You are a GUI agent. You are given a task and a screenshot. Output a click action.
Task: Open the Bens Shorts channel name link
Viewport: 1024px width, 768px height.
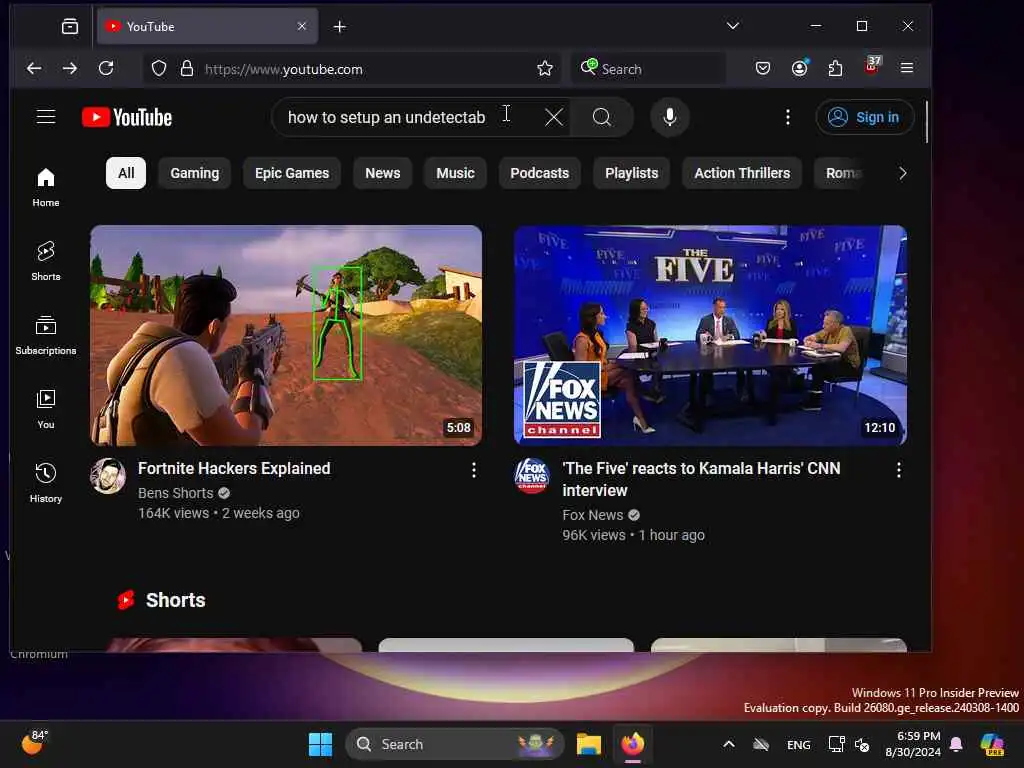point(176,493)
